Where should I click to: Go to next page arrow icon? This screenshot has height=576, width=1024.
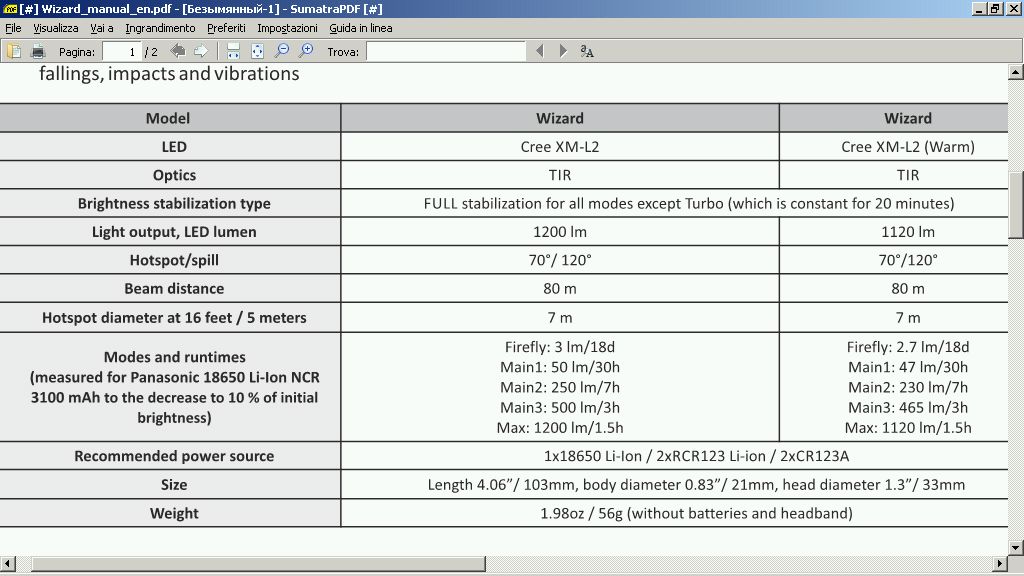point(201,51)
